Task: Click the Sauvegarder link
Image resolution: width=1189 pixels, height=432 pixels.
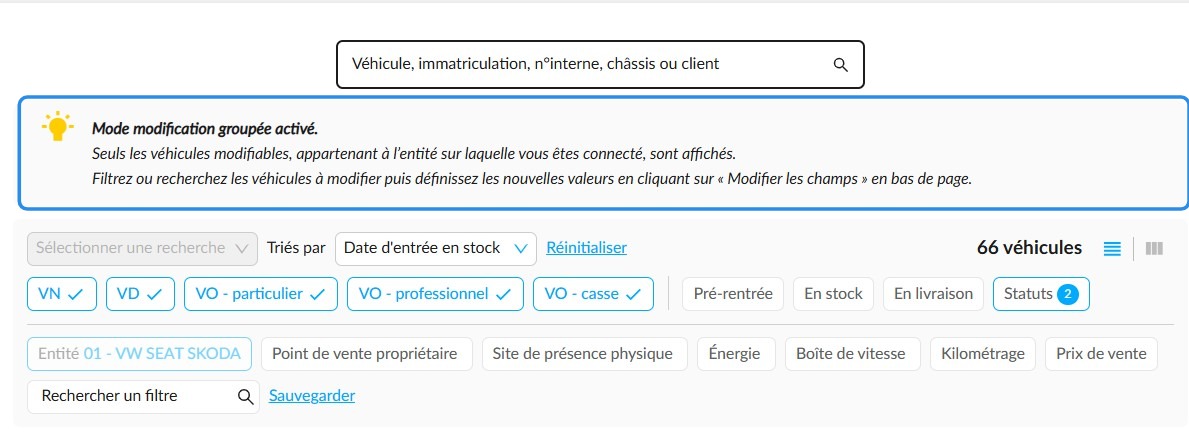Action: point(312,396)
